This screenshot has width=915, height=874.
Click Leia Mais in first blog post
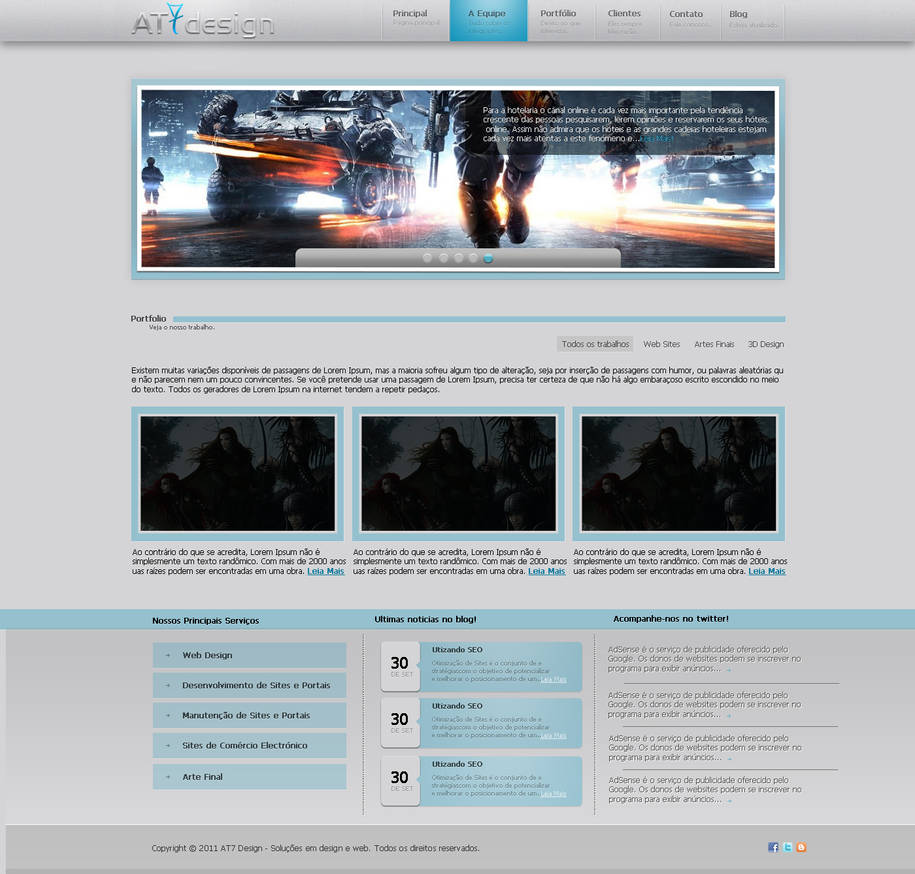point(554,679)
